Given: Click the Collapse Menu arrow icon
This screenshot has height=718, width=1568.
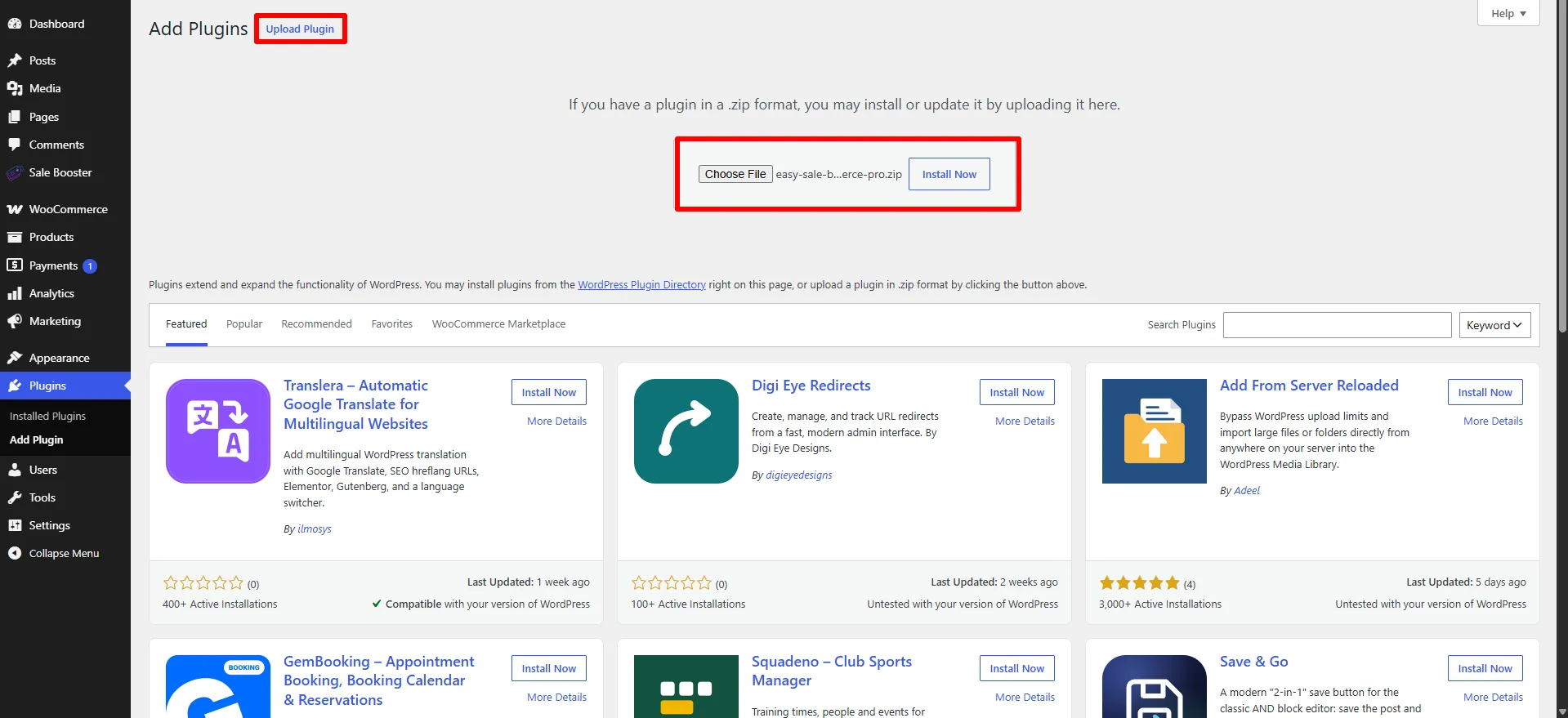Looking at the screenshot, I should tap(15, 553).
